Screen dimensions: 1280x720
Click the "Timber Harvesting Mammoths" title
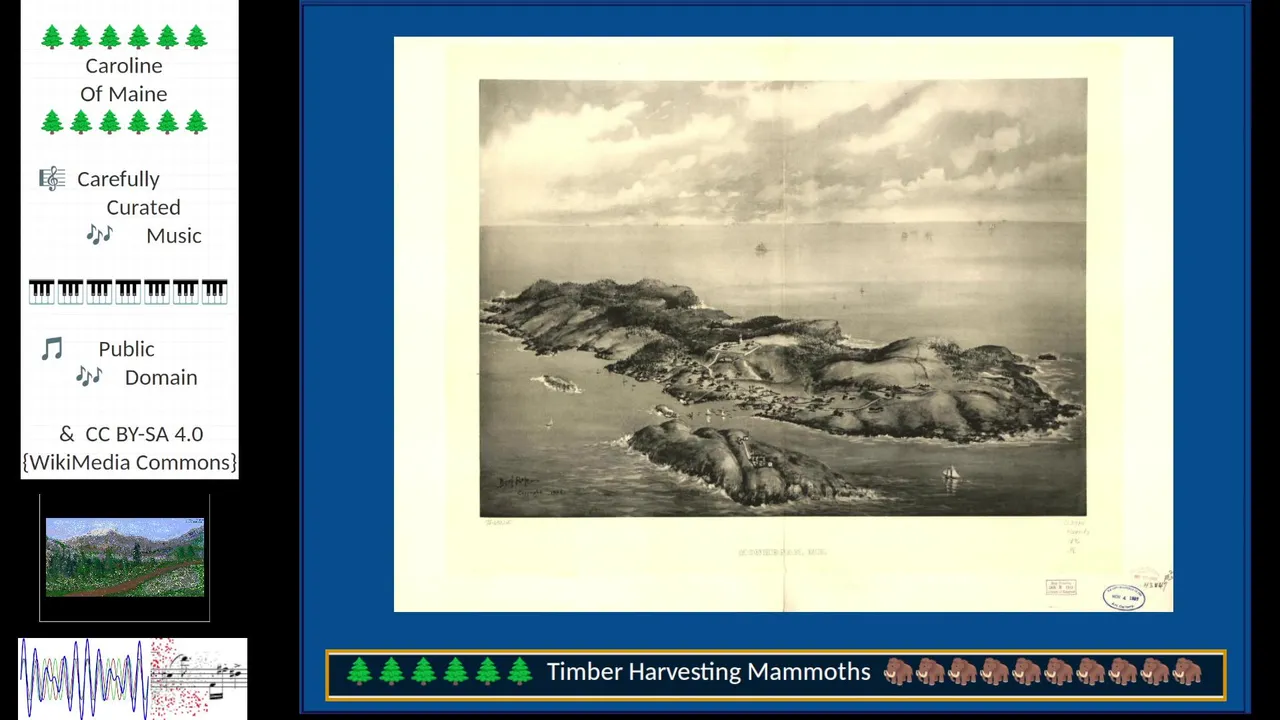(708, 672)
